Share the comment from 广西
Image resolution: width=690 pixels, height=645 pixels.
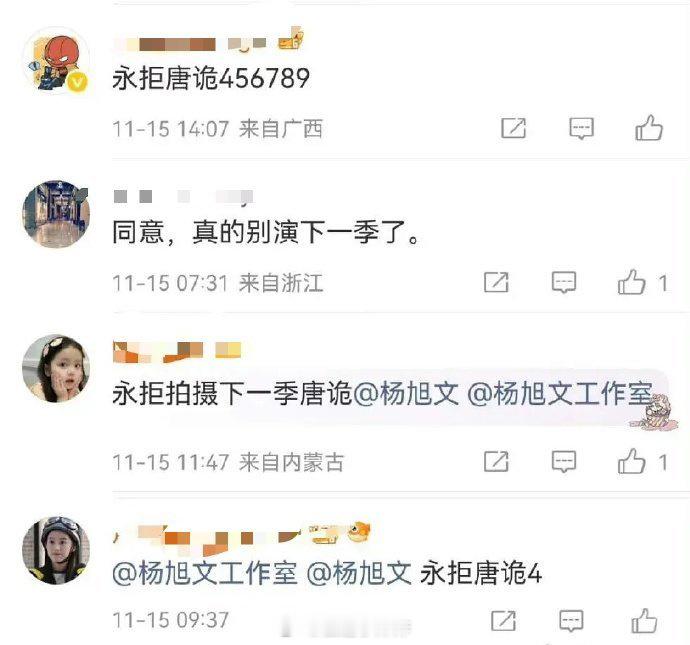(514, 128)
